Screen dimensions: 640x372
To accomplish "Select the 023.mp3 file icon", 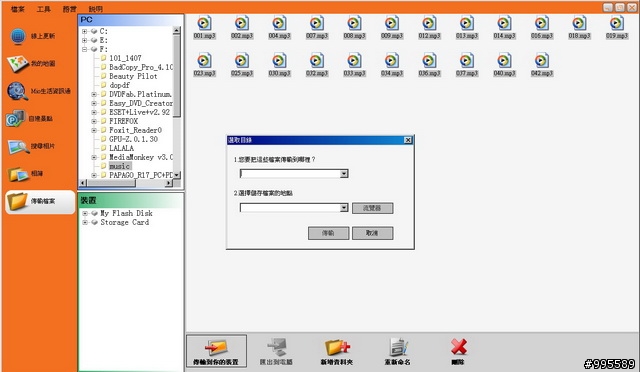I will 204,61.
